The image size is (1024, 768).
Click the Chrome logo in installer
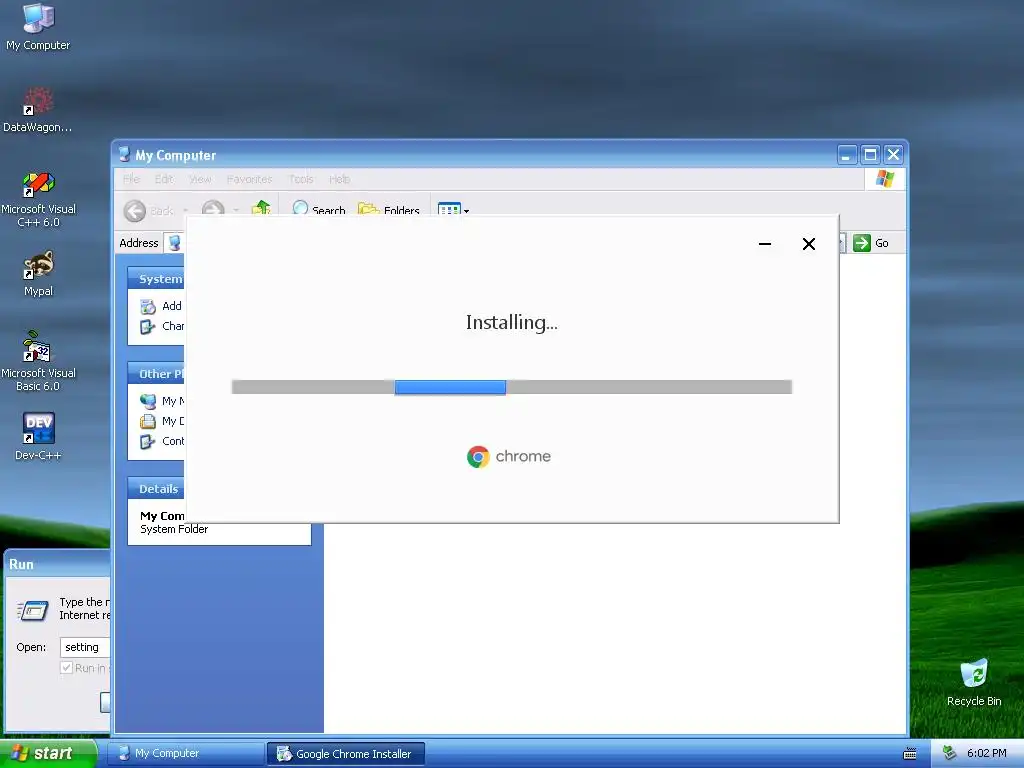click(x=478, y=456)
